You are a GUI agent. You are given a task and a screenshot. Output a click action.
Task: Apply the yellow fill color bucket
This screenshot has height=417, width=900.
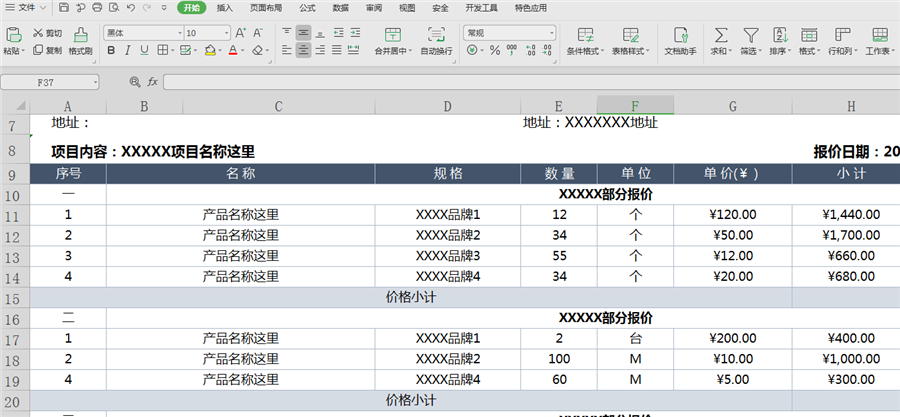(210, 50)
